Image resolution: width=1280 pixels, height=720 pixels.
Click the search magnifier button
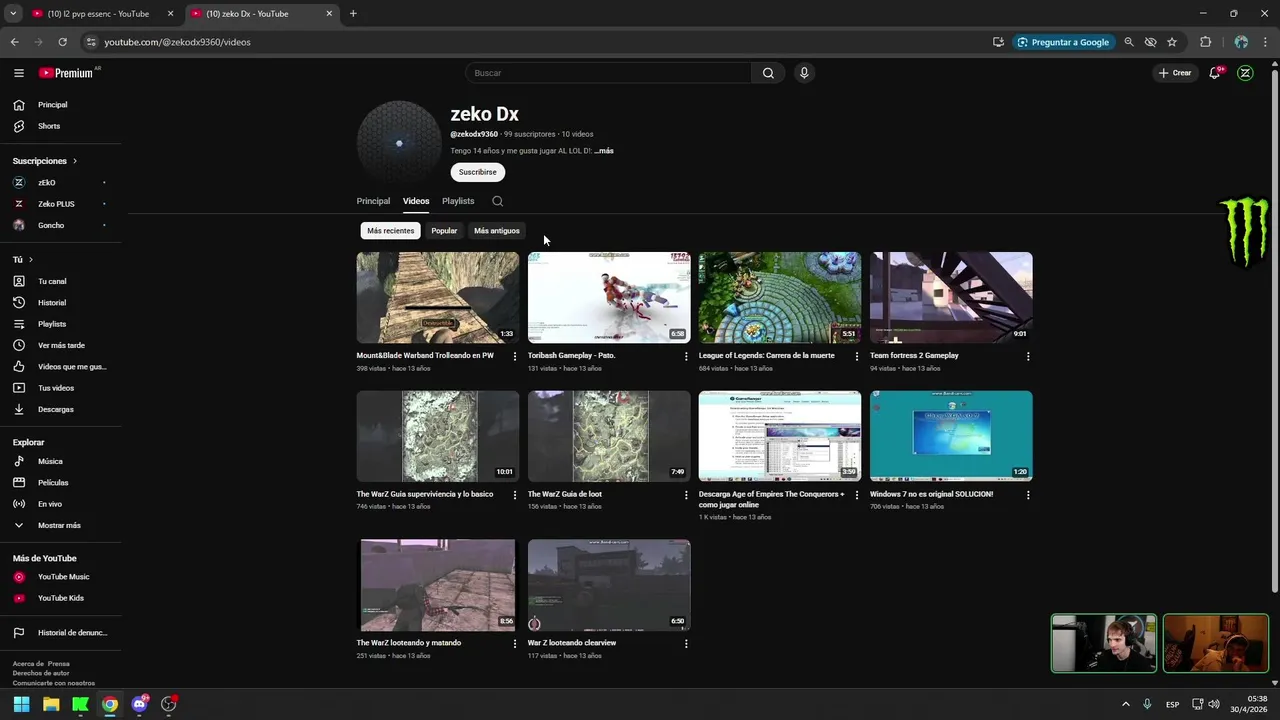click(768, 73)
